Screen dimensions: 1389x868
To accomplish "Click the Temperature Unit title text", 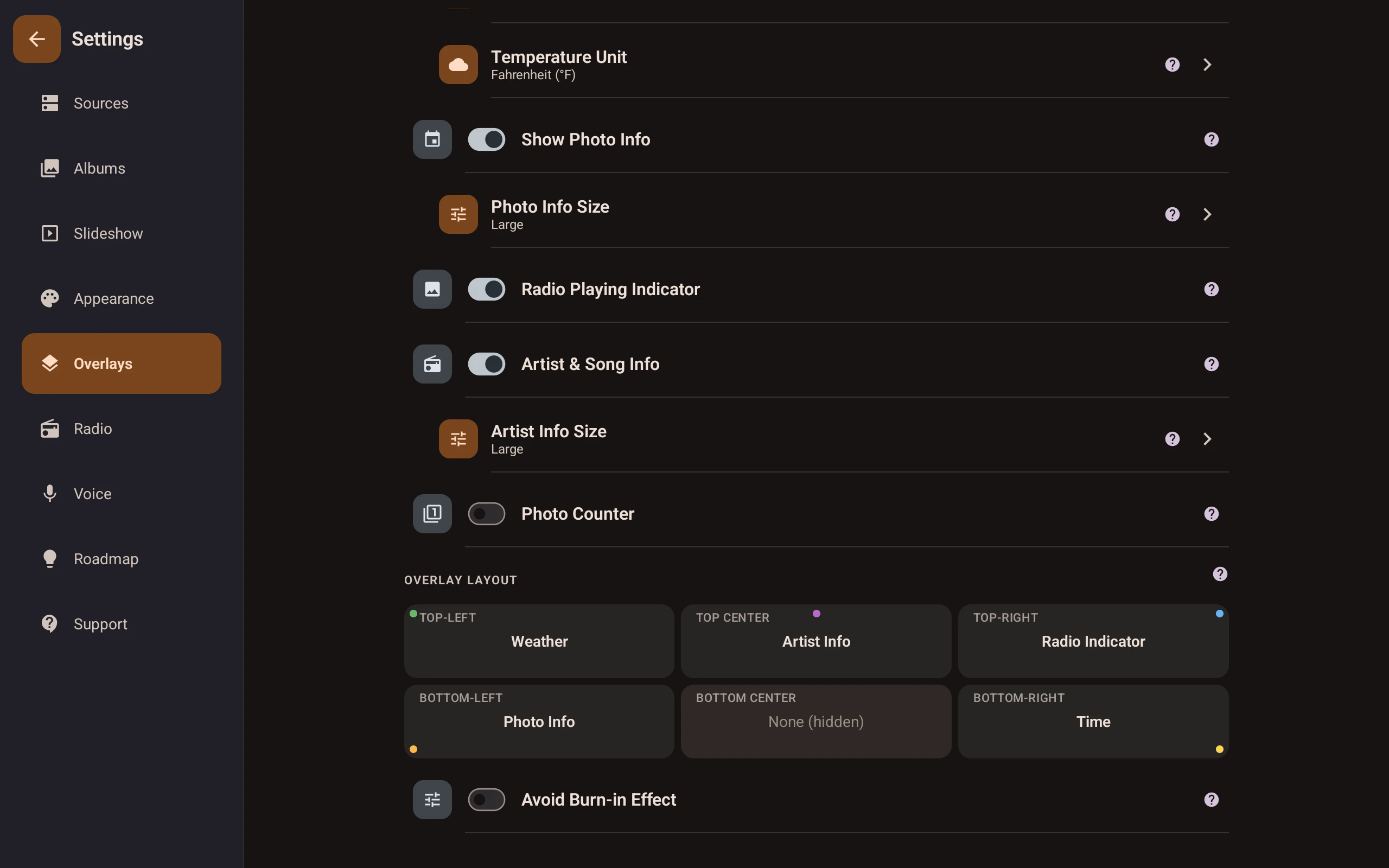I will (558, 57).
